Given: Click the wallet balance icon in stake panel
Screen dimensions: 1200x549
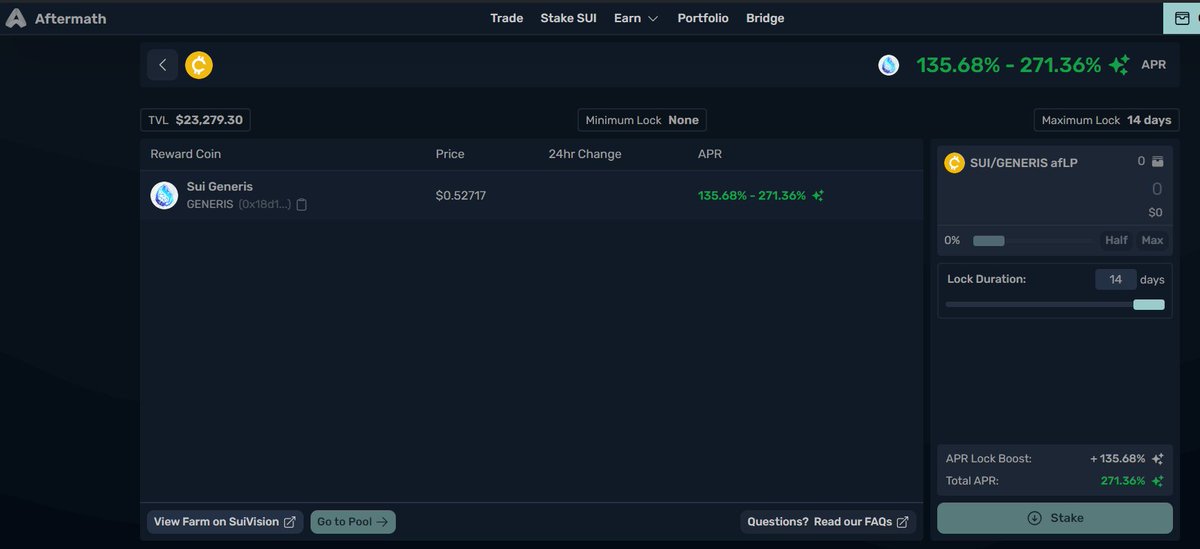Looking at the screenshot, I should point(1157,162).
